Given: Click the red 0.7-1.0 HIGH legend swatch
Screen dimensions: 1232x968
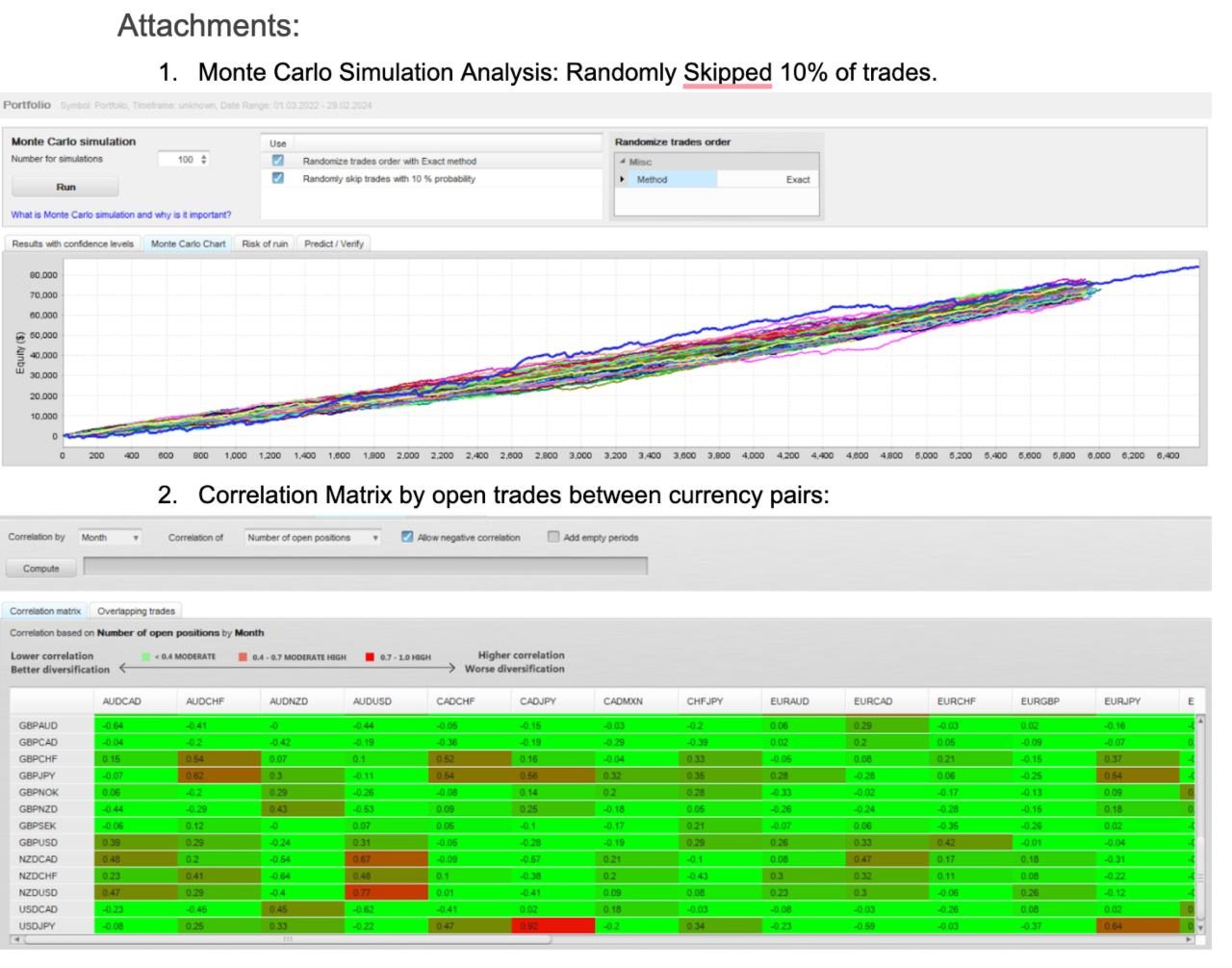Looking at the screenshot, I should coord(370,657).
